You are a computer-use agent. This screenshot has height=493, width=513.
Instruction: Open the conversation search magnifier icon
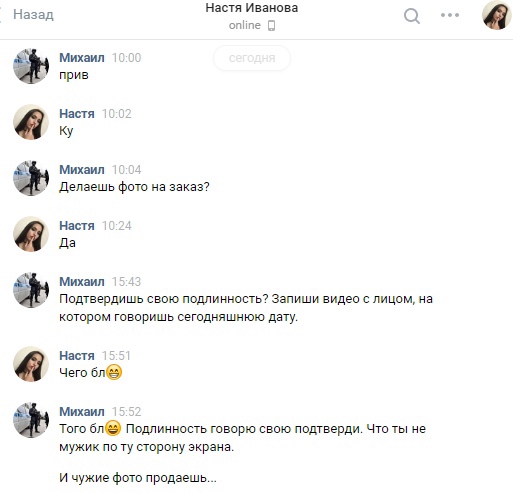click(x=412, y=16)
